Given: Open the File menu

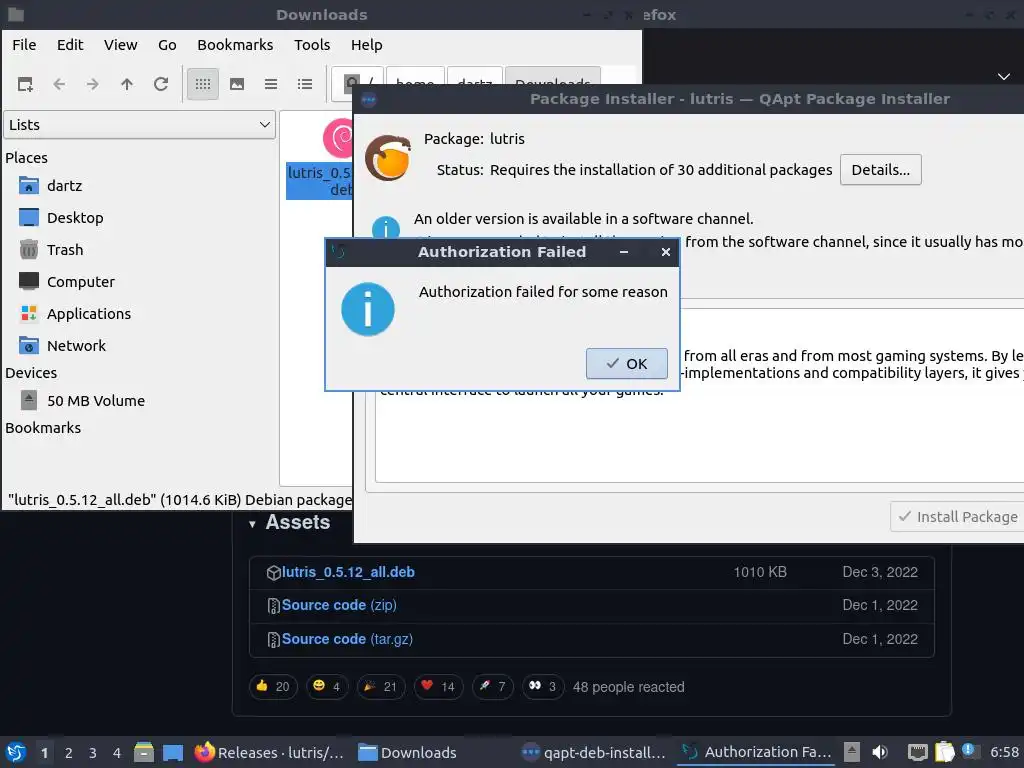Looking at the screenshot, I should [x=24, y=45].
